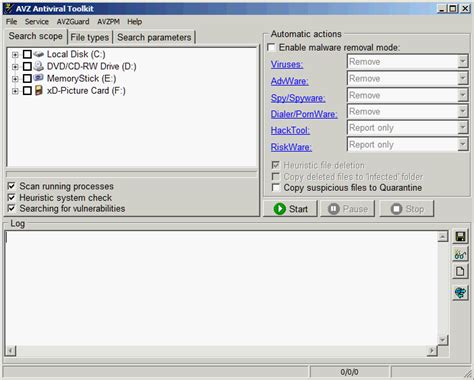The image size is (474, 380).
Task: Select the Search scope tab
Action: (36, 36)
